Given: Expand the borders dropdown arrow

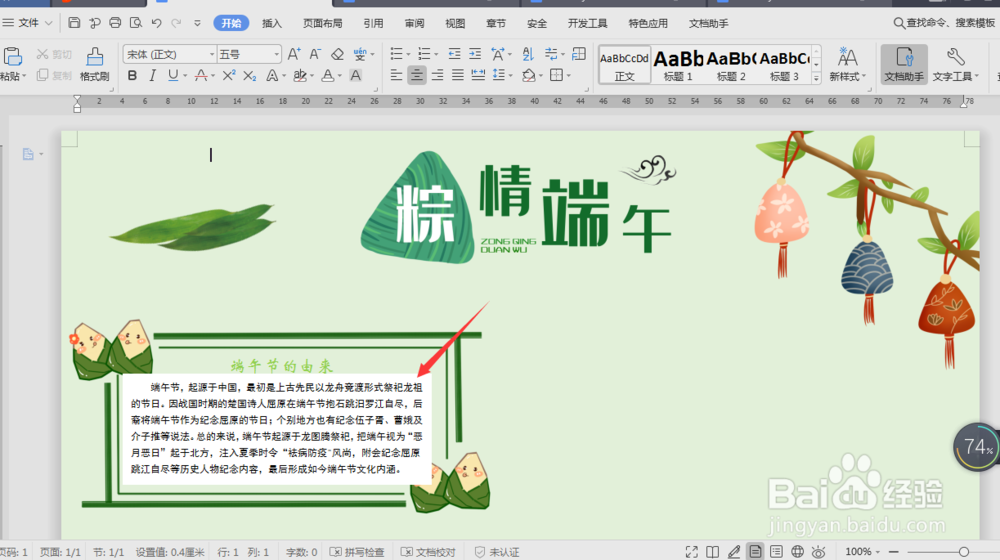Looking at the screenshot, I should tap(568, 76).
